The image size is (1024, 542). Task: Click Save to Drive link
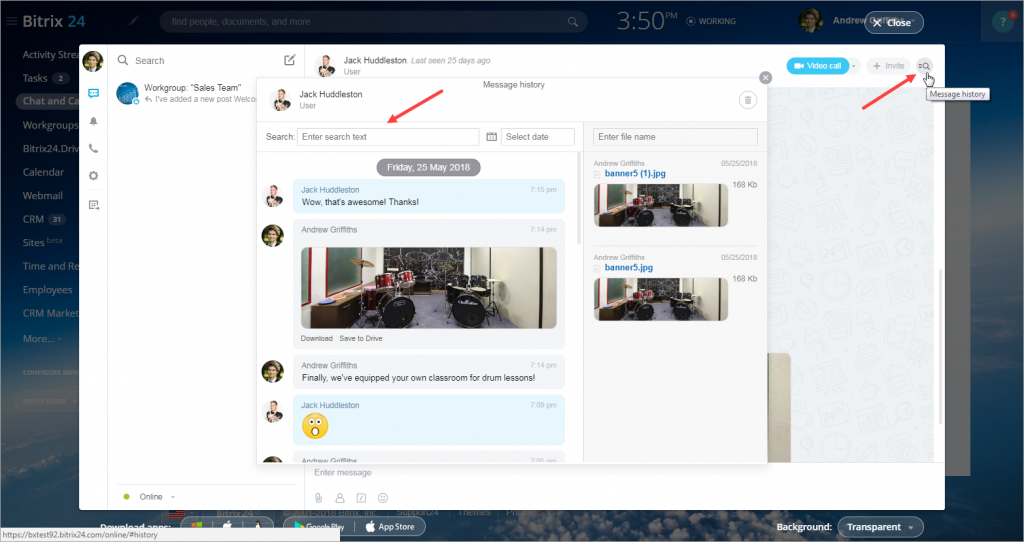(360, 338)
